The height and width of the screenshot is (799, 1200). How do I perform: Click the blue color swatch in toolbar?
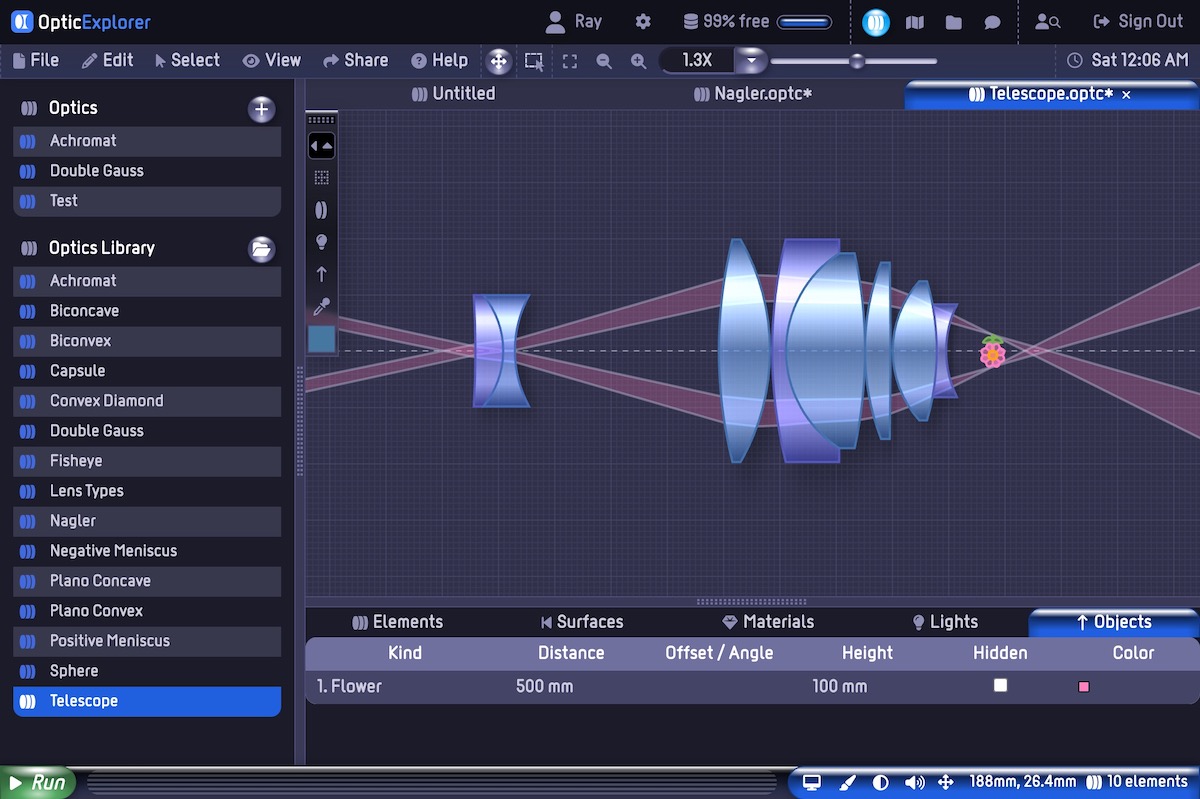(x=321, y=339)
